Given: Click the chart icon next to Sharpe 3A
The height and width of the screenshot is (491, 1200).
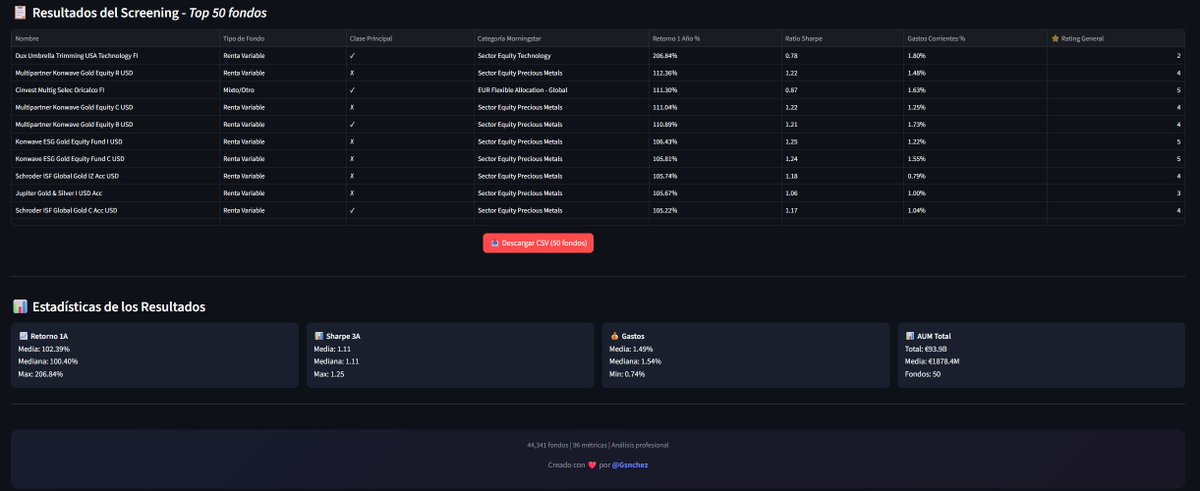Looking at the screenshot, I should point(318,336).
